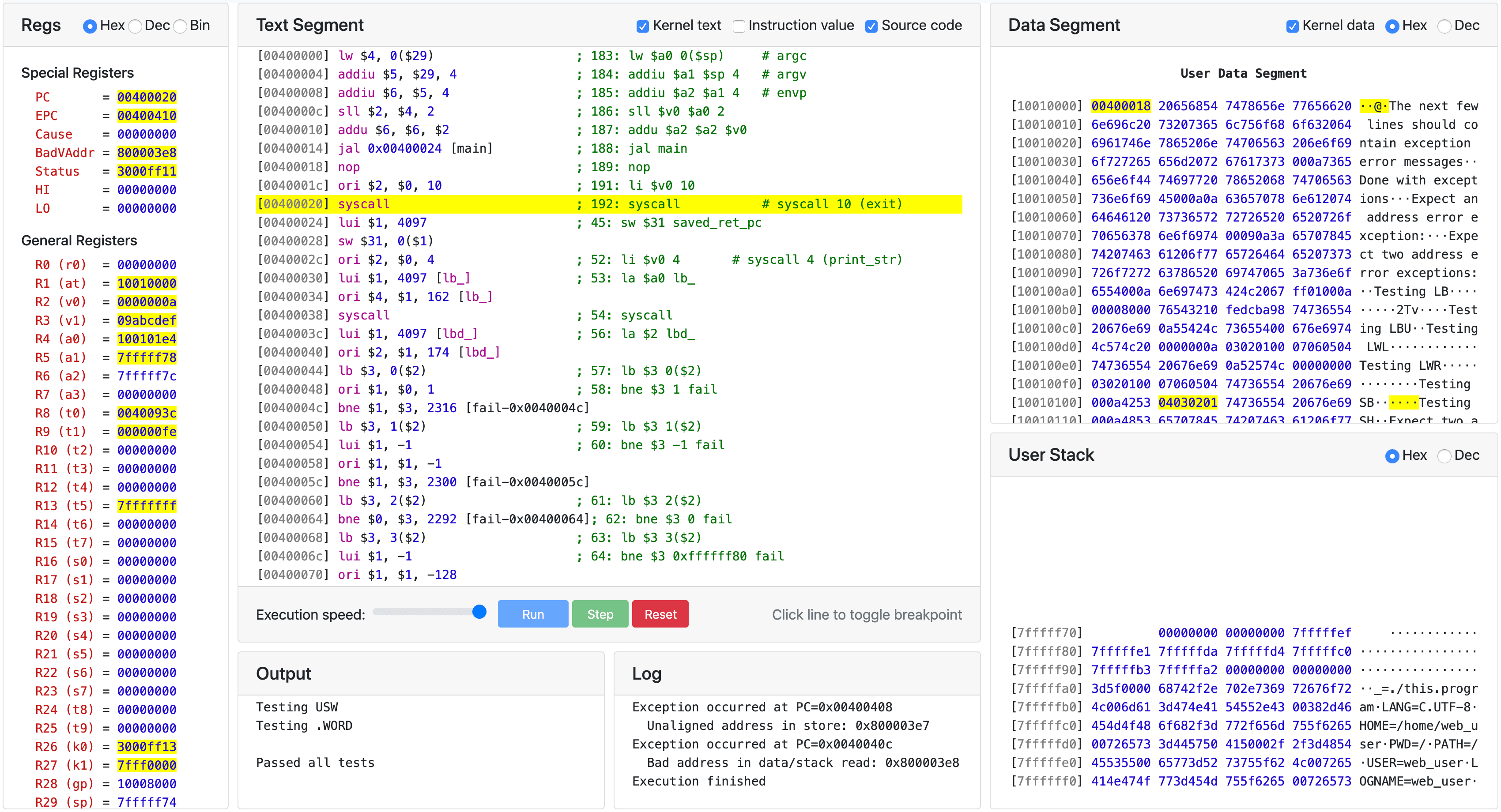The image size is (1501, 812).
Task: Click the Execution speed slider handle
Action: click(x=479, y=612)
